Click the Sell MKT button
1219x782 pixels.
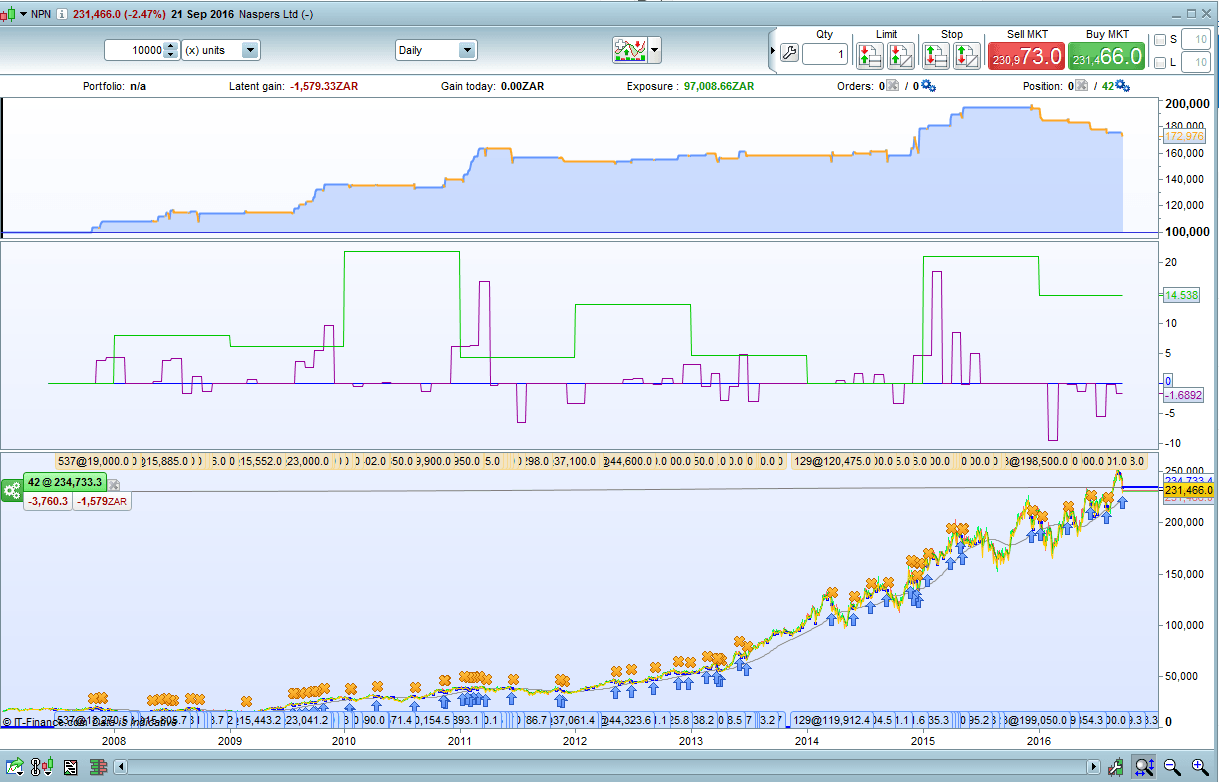click(1025, 55)
